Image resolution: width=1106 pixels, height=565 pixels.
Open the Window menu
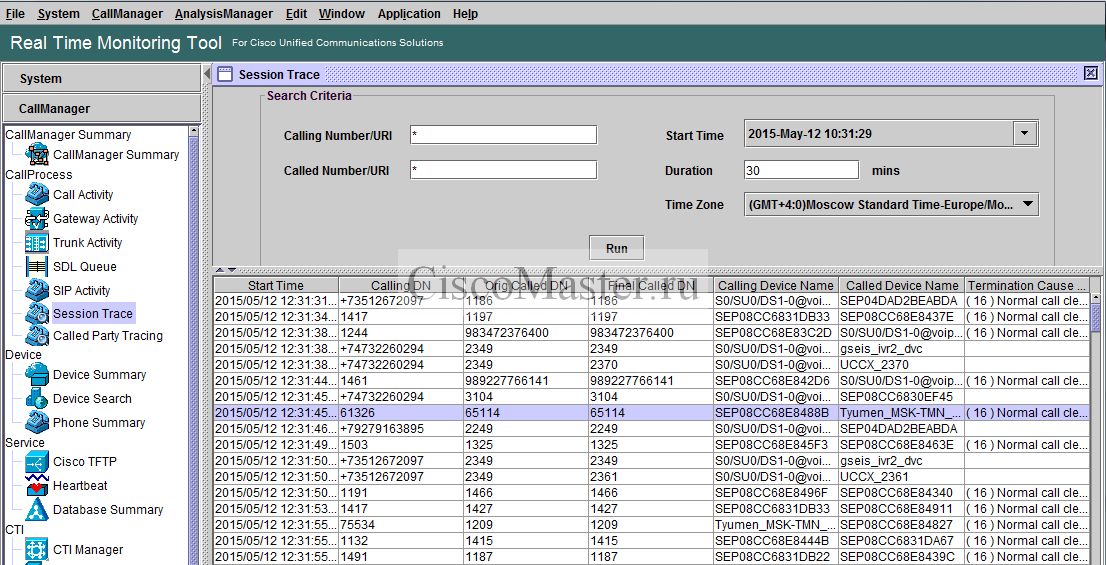click(341, 13)
